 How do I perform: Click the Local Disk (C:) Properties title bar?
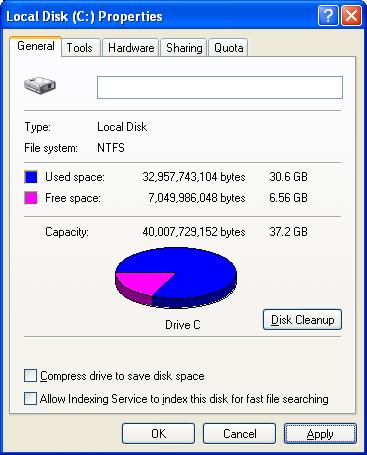click(160, 16)
